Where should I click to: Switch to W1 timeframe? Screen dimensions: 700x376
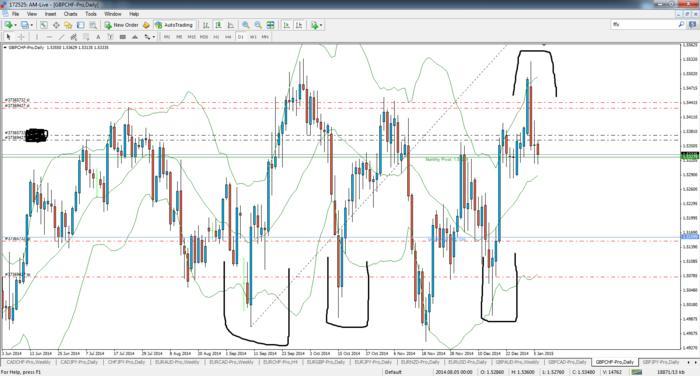[253, 37]
